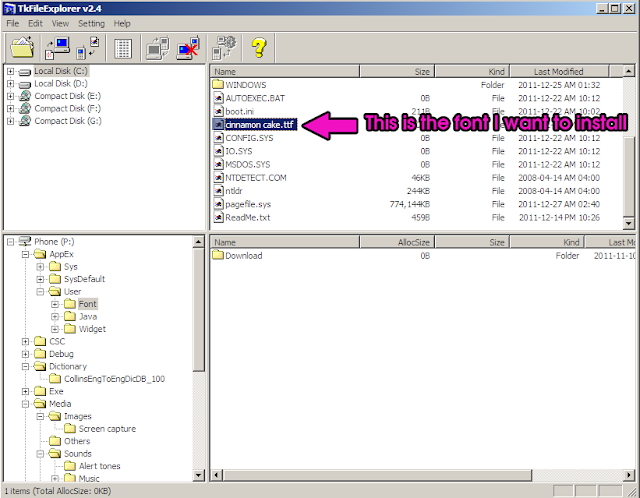Click the Download folder icon in phone pane
Image resolution: width=640 pixels, height=498 pixels.
point(218,255)
